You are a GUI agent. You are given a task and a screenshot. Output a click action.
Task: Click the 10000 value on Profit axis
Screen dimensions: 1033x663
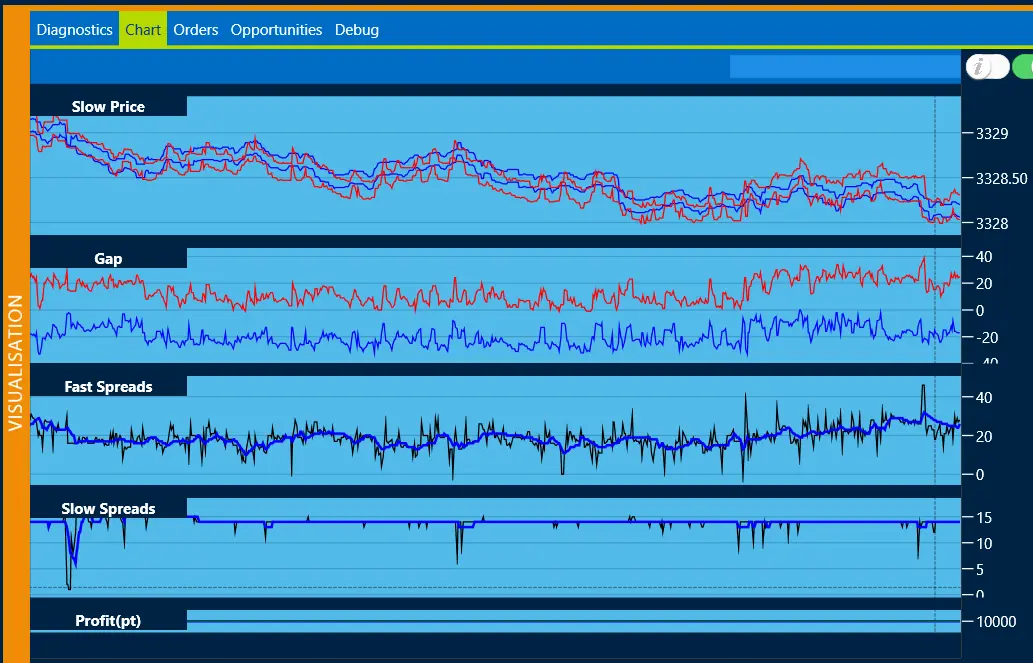[995, 621]
